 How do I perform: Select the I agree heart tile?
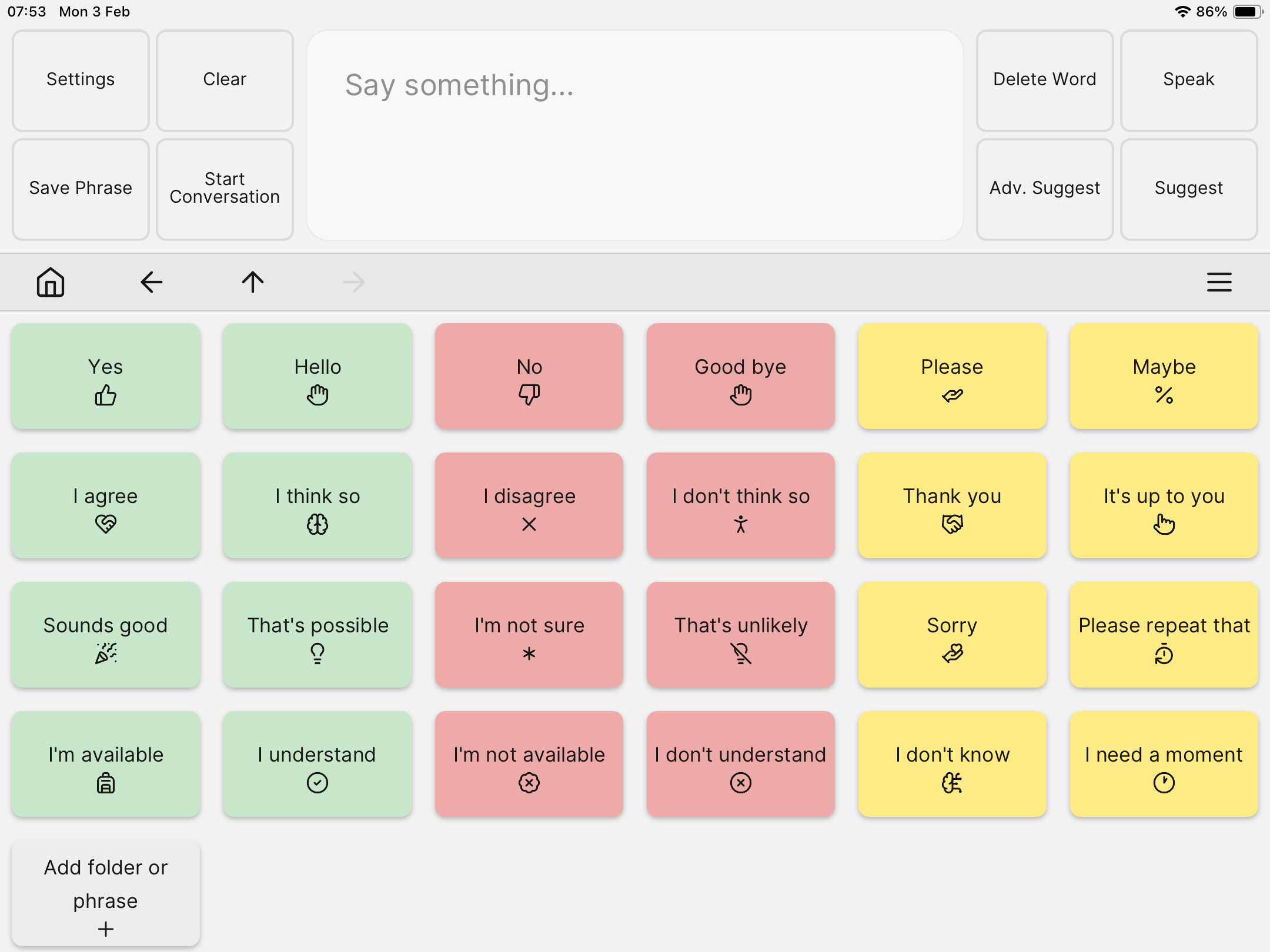tap(106, 505)
